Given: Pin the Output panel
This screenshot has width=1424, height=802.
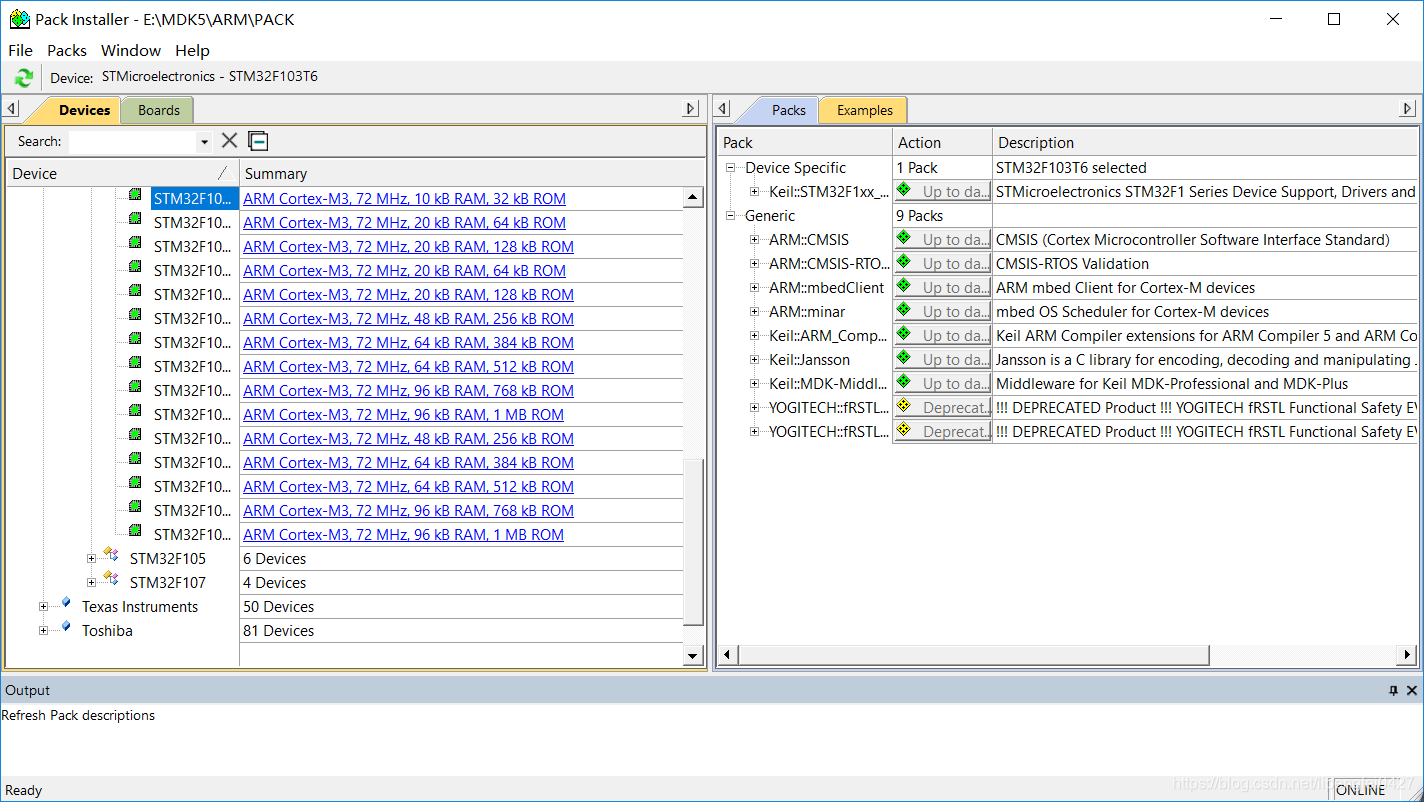Looking at the screenshot, I should coord(1393,691).
